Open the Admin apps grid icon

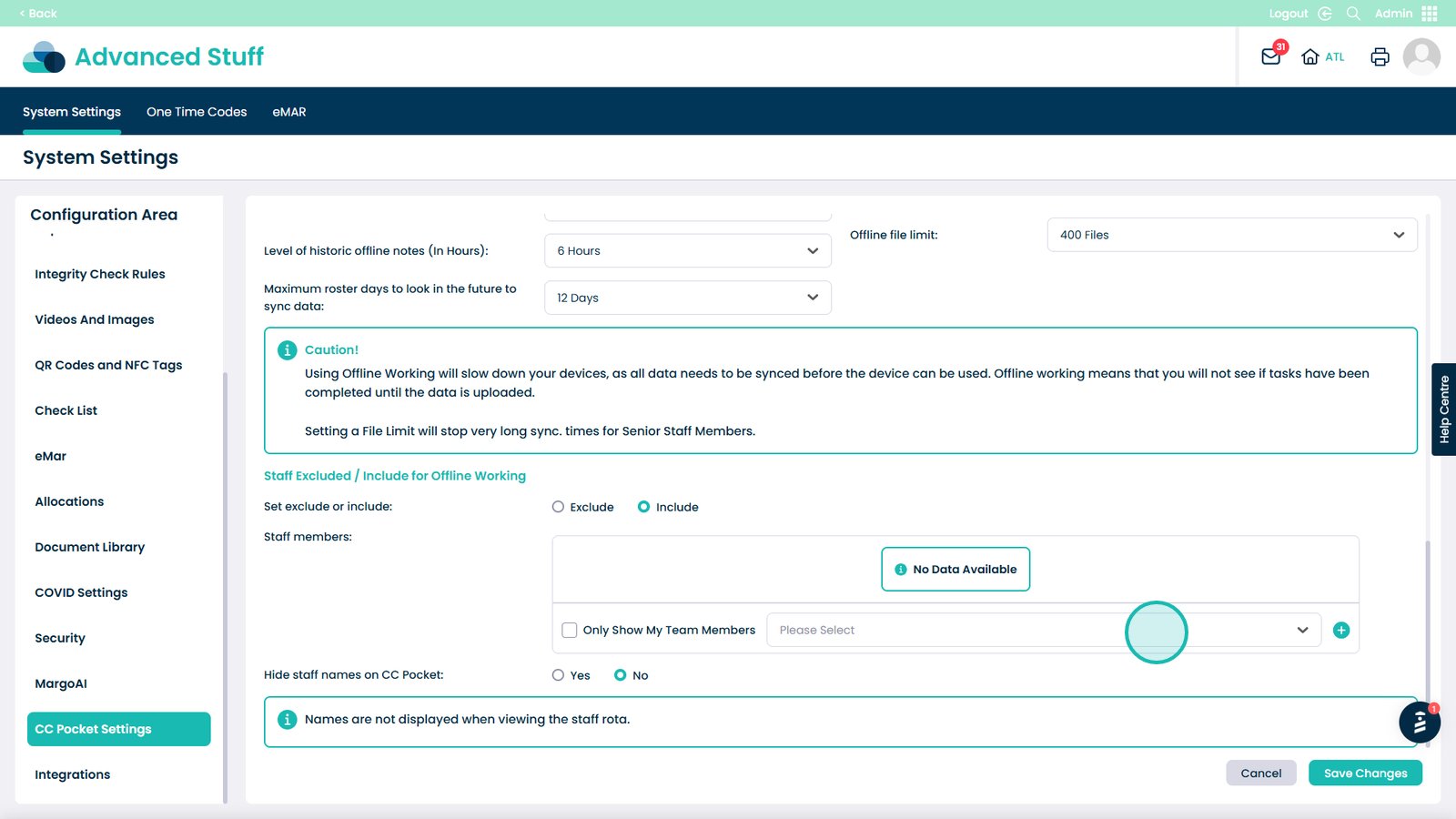click(x=1430, y=14)
